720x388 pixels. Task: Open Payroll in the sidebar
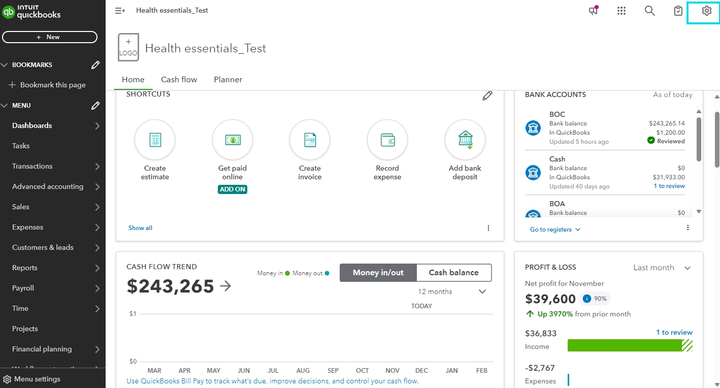[x=23, y=288]
